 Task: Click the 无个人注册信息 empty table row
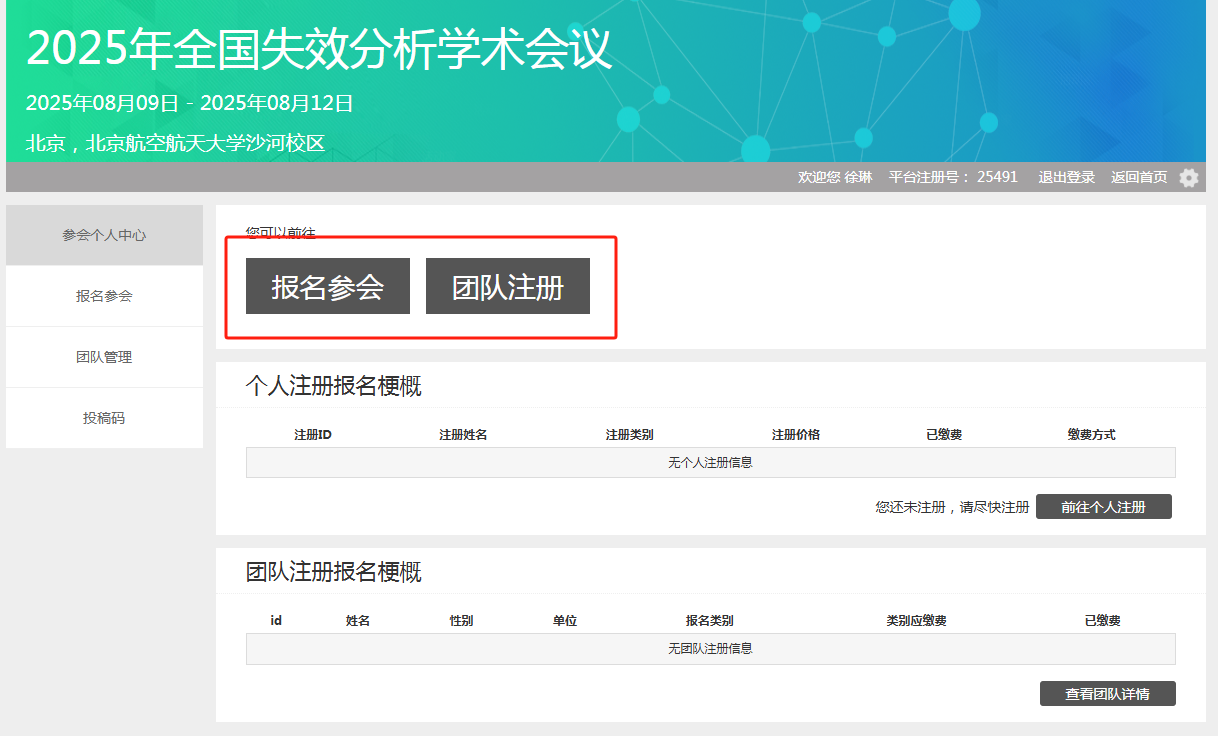click(x=710, y=463)
